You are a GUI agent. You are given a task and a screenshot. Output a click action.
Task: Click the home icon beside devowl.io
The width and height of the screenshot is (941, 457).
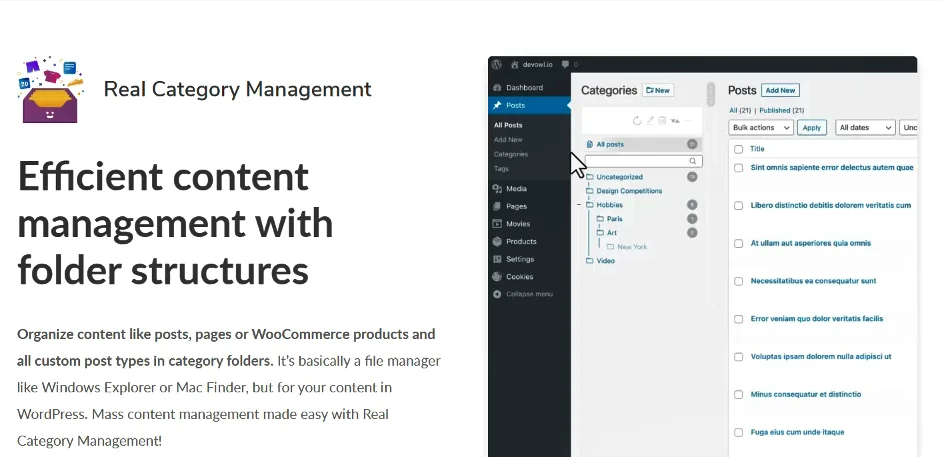[x=515, y=64]
